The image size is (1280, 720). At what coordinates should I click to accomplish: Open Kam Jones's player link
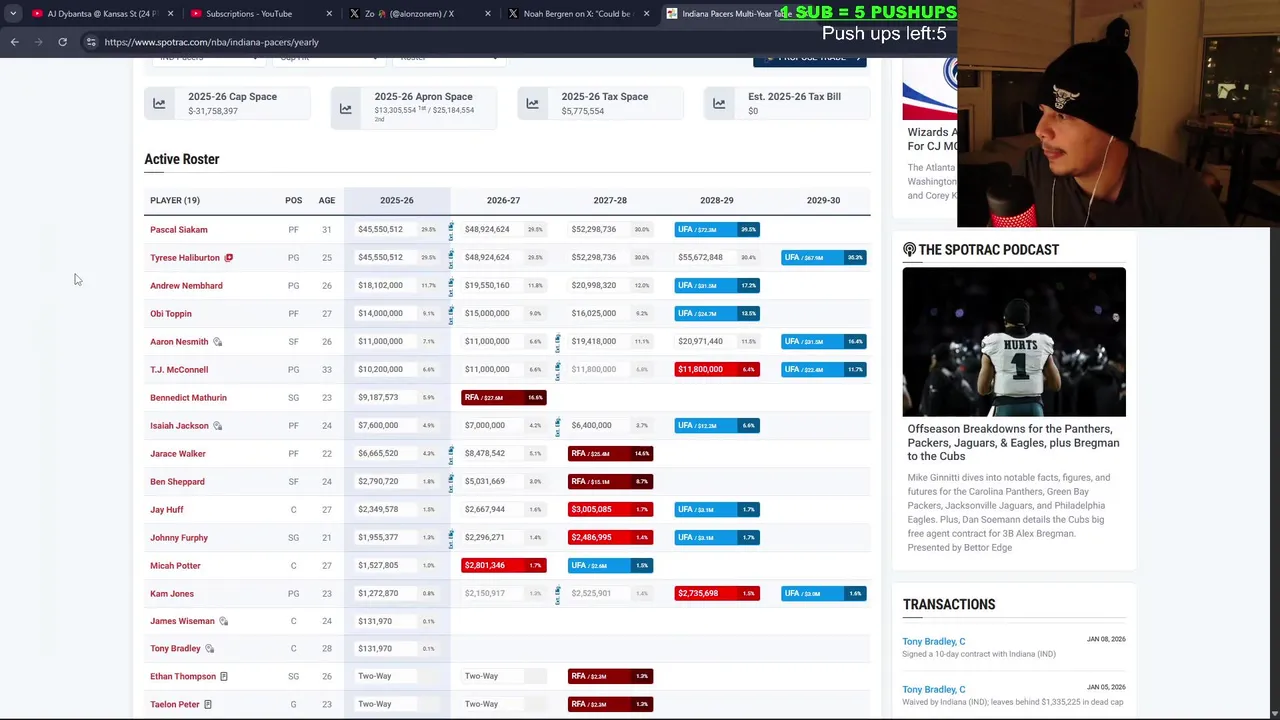[x=172, y=594]
